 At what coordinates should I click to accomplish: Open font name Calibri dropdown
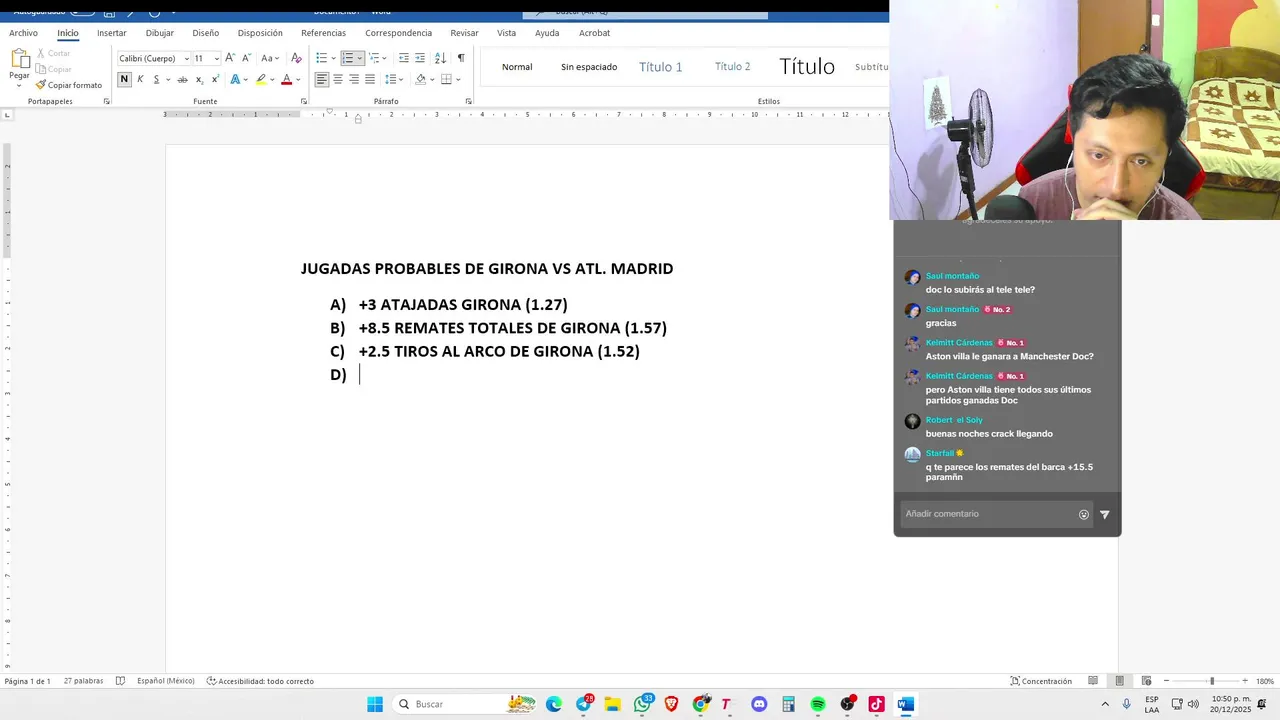(x=186, y=58)
